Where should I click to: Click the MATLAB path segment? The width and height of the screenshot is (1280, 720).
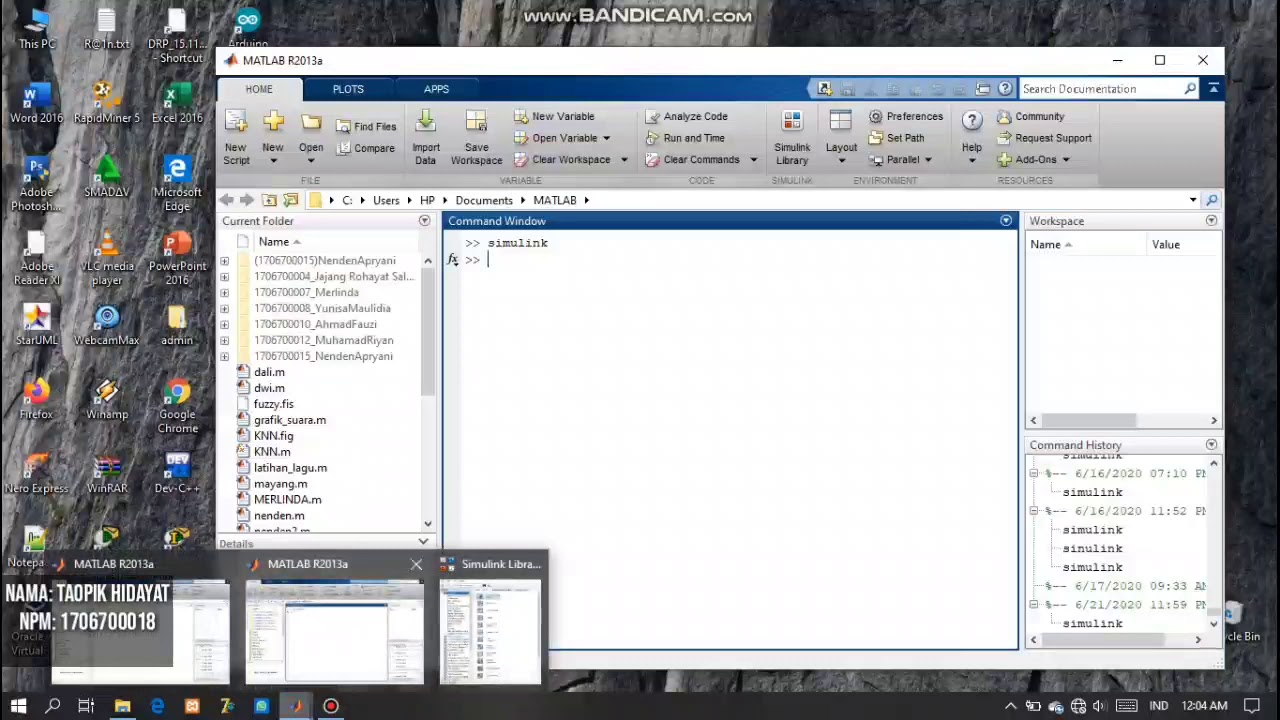555,200
